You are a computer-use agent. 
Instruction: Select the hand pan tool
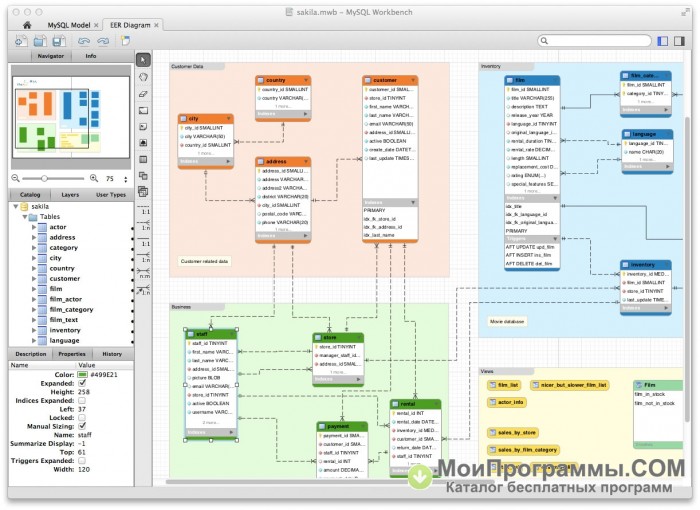(x=143, y=77)
